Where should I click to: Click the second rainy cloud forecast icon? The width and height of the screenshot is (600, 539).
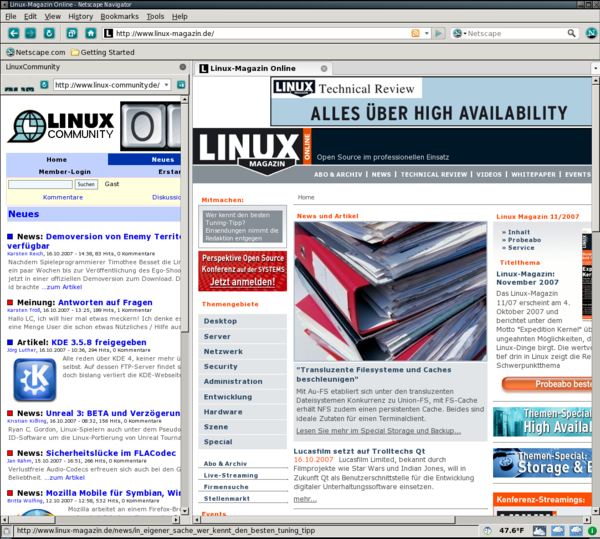[576, 531]
